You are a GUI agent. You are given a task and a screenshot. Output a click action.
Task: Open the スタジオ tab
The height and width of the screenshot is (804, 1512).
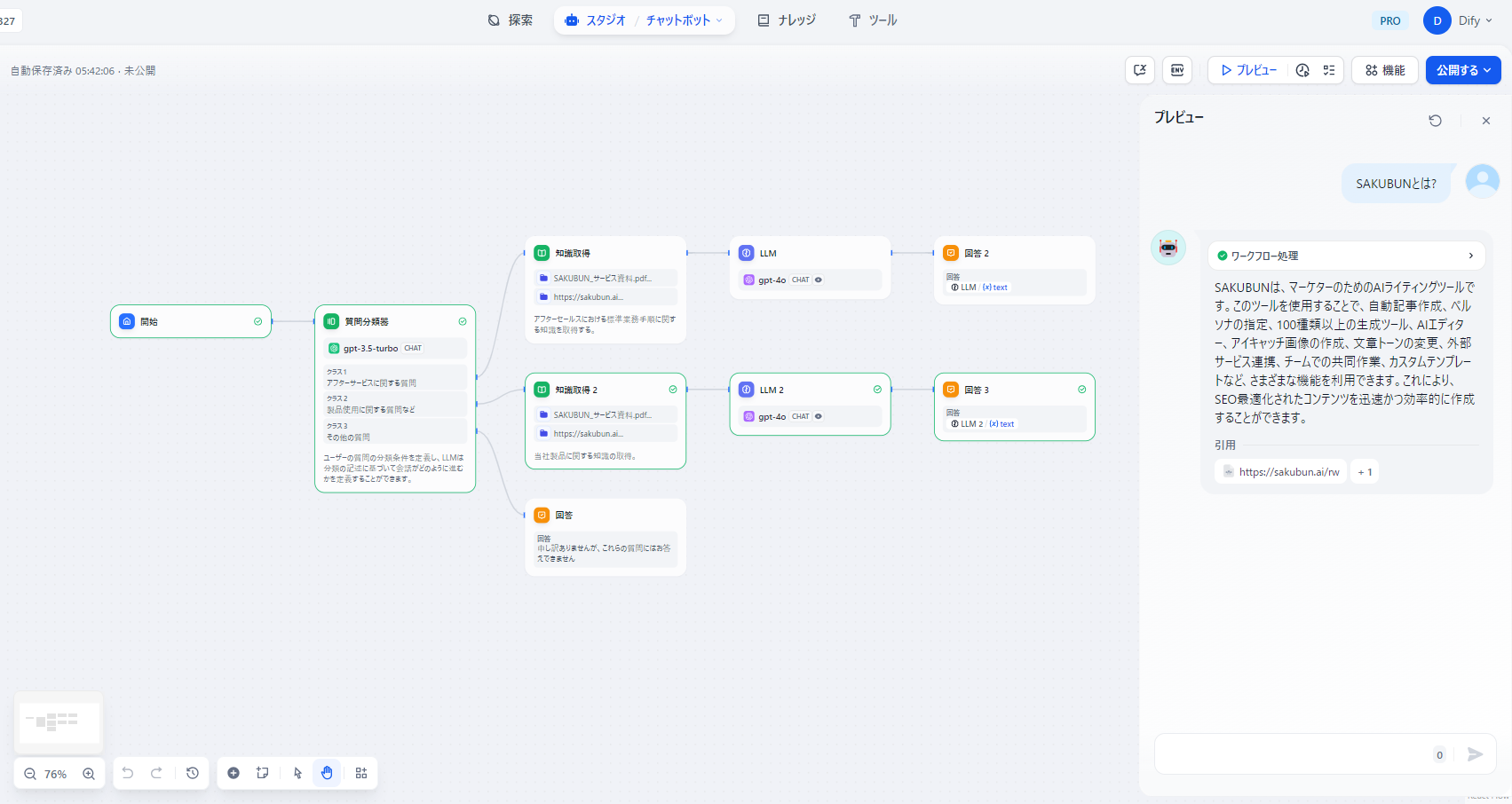(x=596, y=20)
